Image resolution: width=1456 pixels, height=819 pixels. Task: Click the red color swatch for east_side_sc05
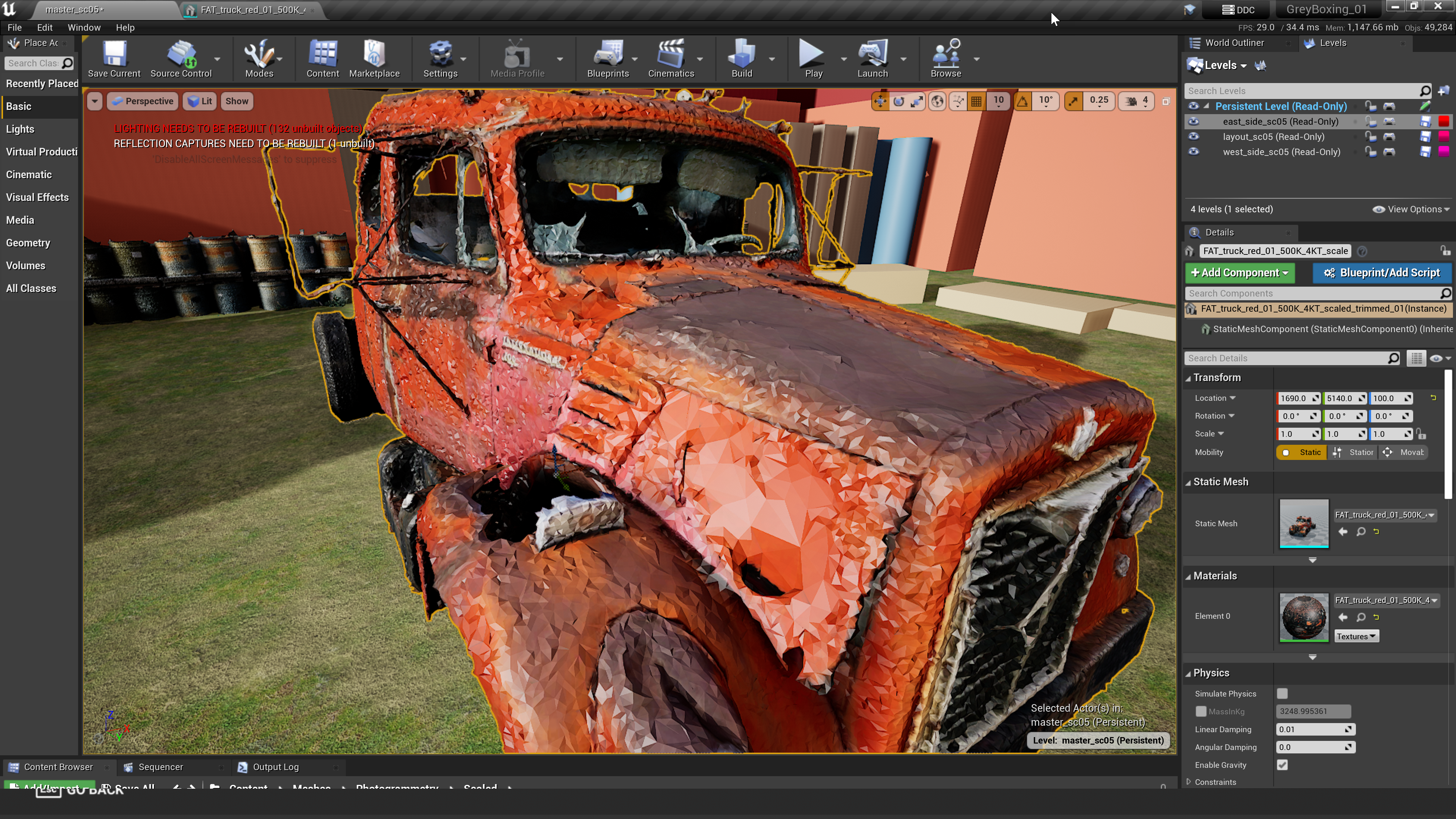tap(1443, 121)
